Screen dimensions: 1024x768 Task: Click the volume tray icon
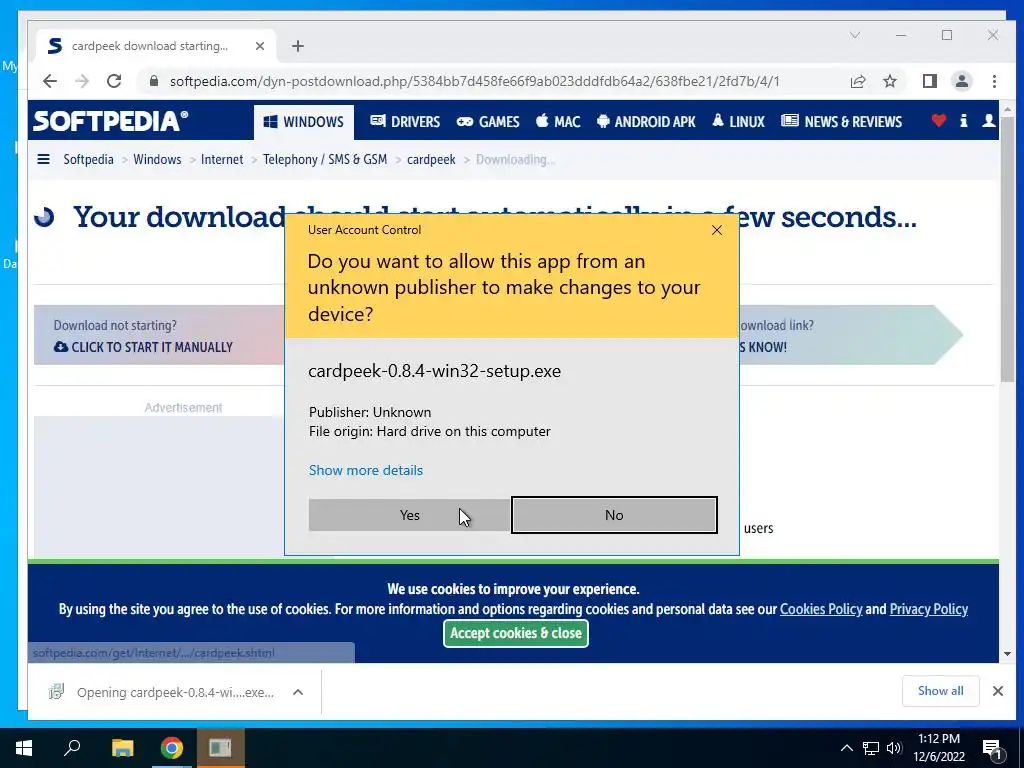point(894,748)
